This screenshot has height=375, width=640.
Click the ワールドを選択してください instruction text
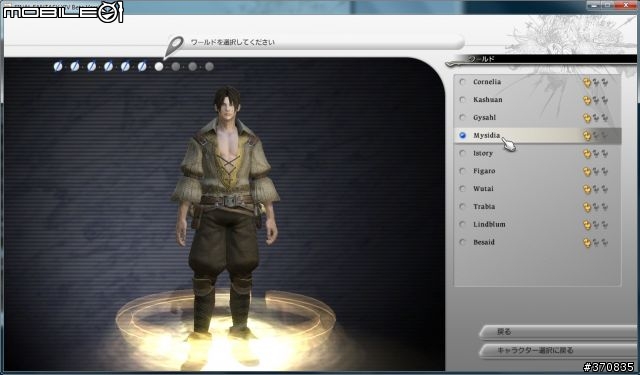tap(233, 42)
